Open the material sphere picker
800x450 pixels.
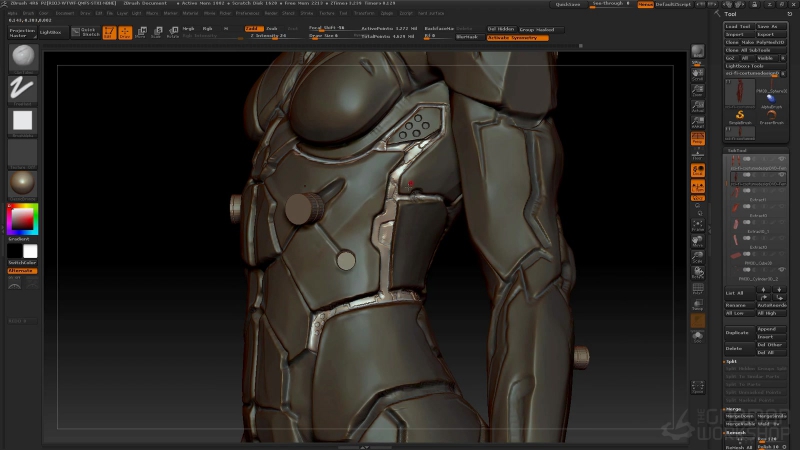coord(23,183)
